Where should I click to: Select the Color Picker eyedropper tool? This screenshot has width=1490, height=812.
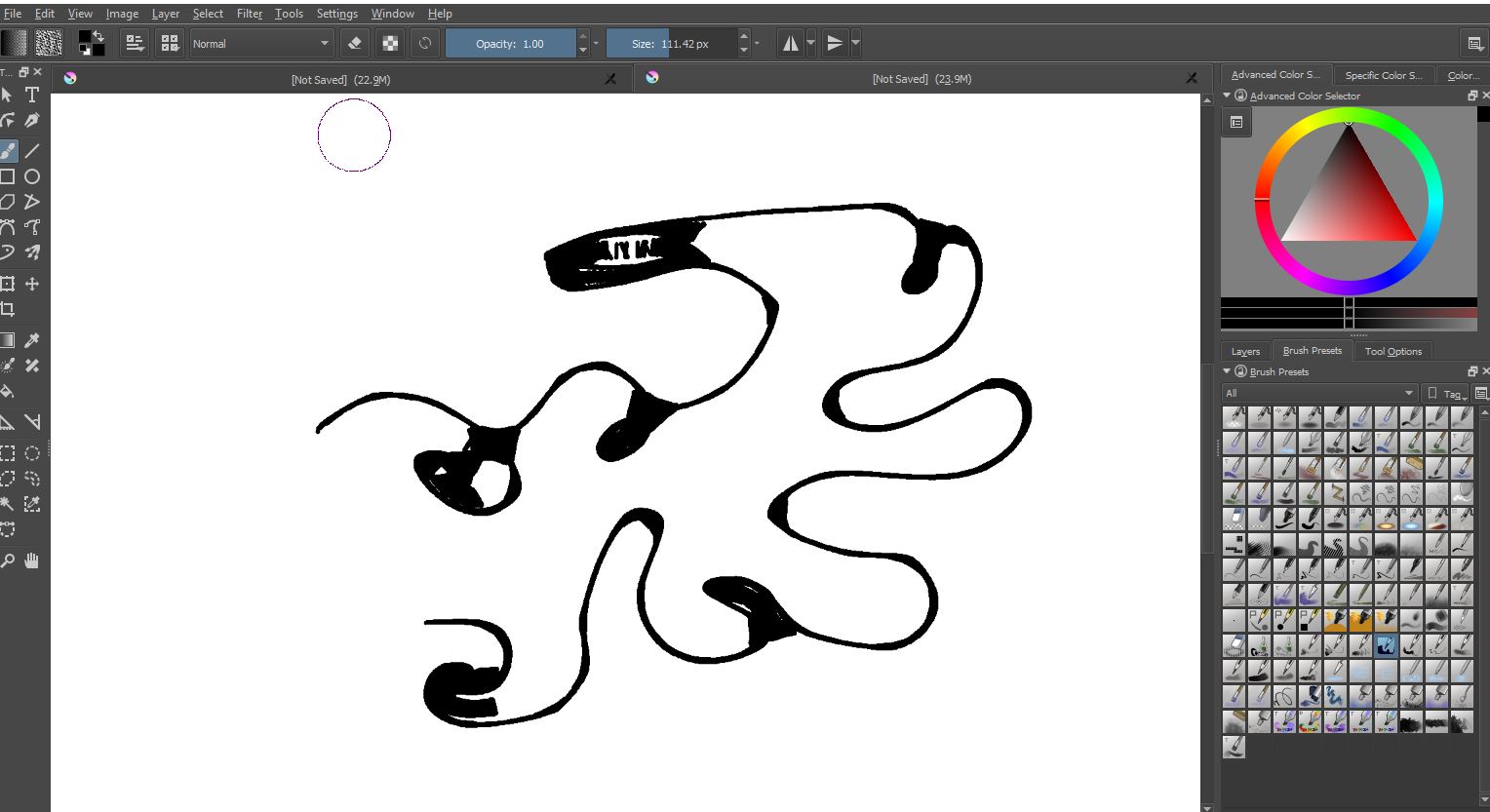coord(32,340)
